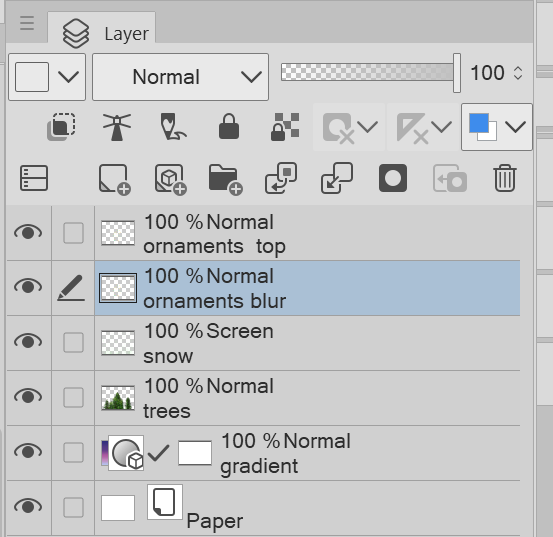Expand the palette color dropdown
This screenshot has width=553, height=537.
tap(47, 77)
